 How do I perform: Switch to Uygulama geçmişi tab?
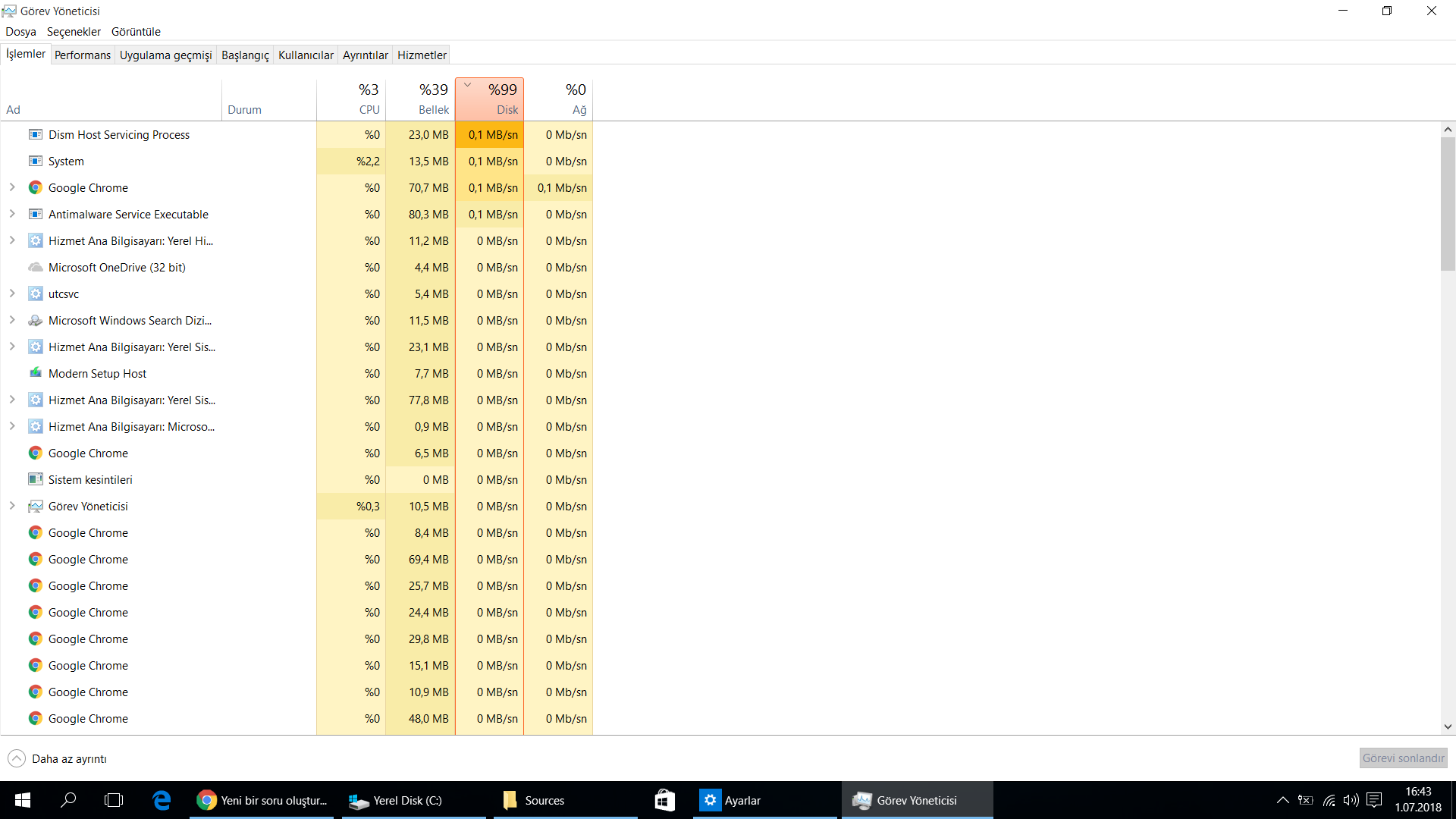pos(165,55)
